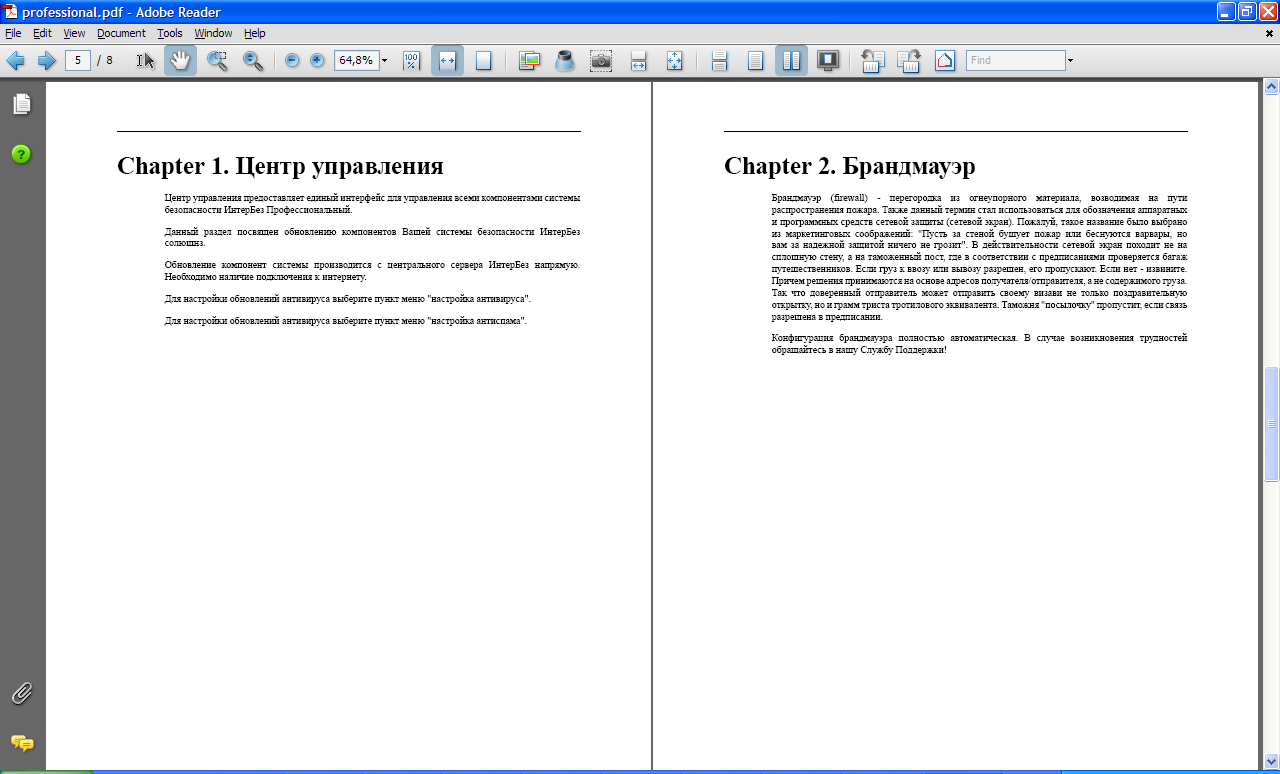Click the vertical scrollbar thumb

pyautogui.click(x=1271, y=424)
